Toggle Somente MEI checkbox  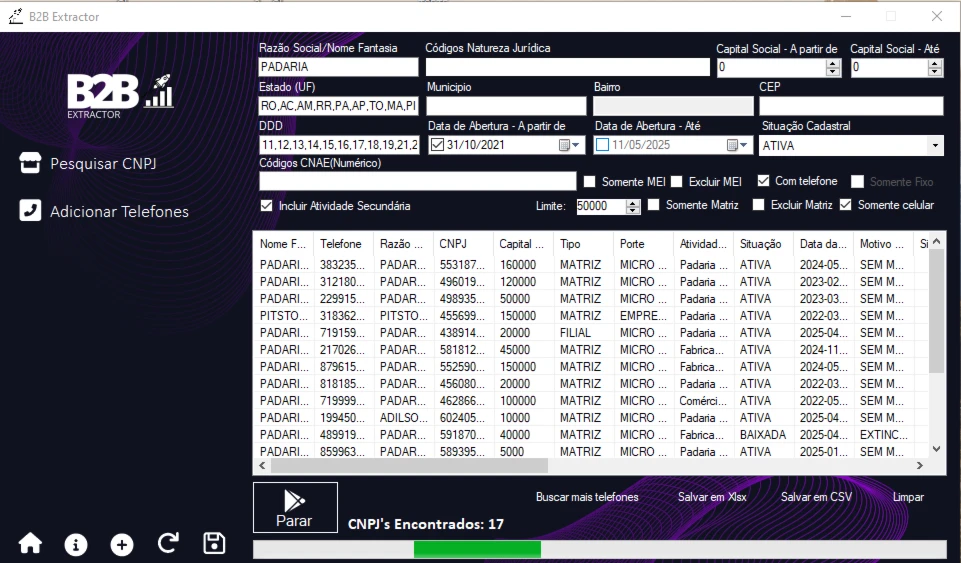(590, 181)
